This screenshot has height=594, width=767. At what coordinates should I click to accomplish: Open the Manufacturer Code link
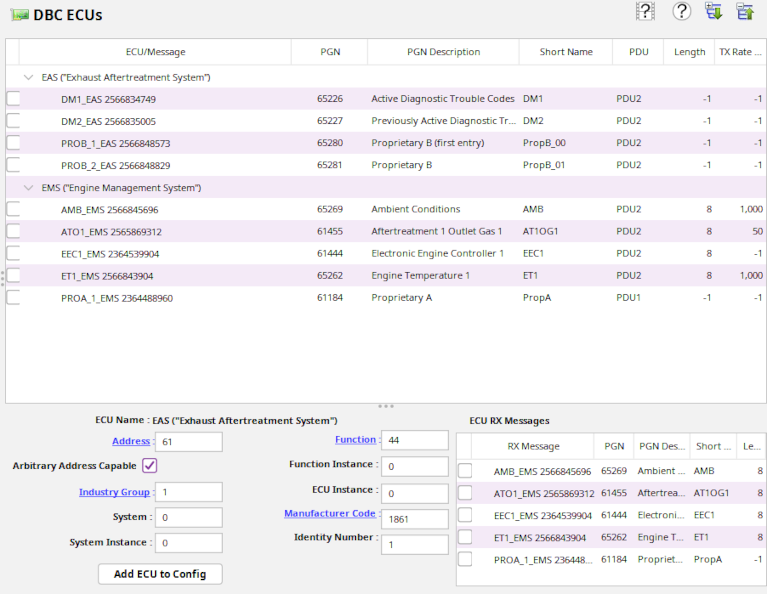click(x=329, y=514)
